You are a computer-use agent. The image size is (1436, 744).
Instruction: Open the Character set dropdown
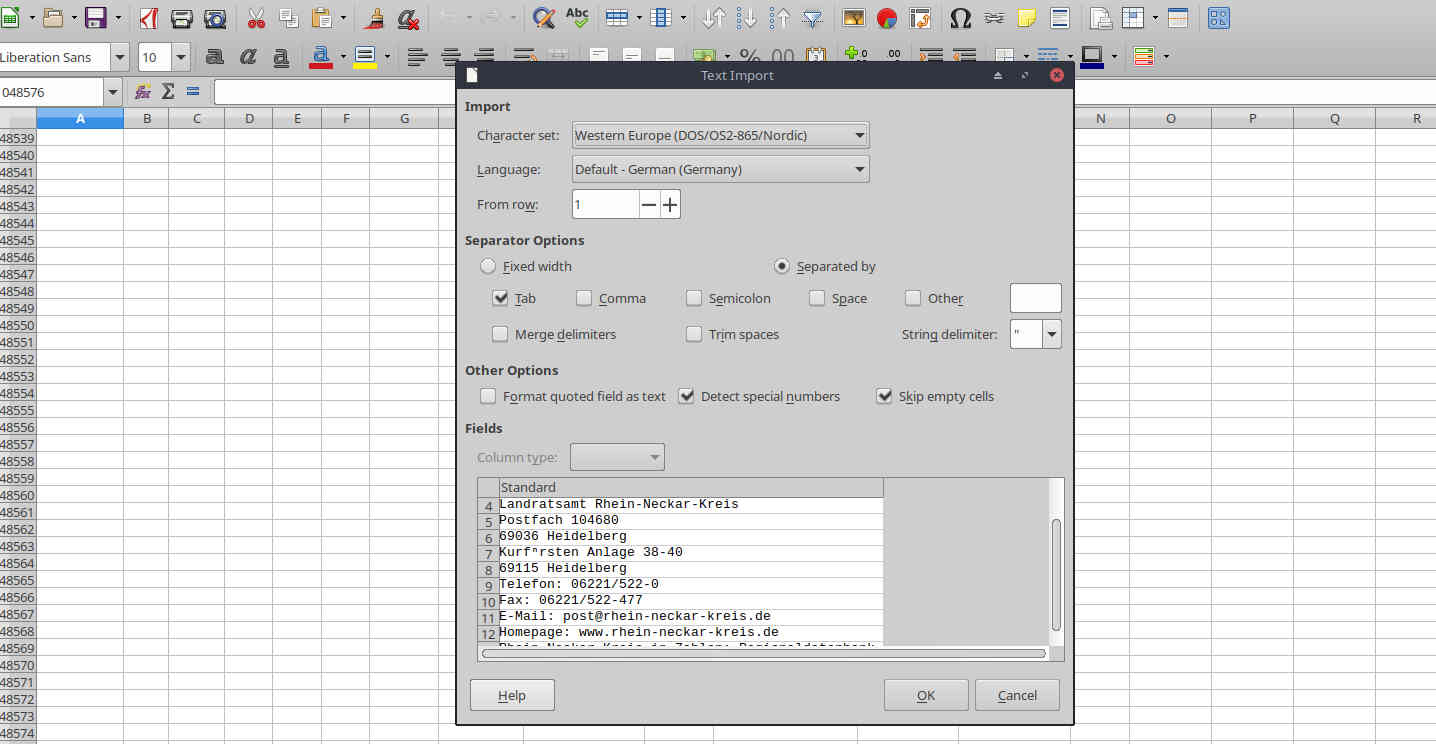coord(720,135)
